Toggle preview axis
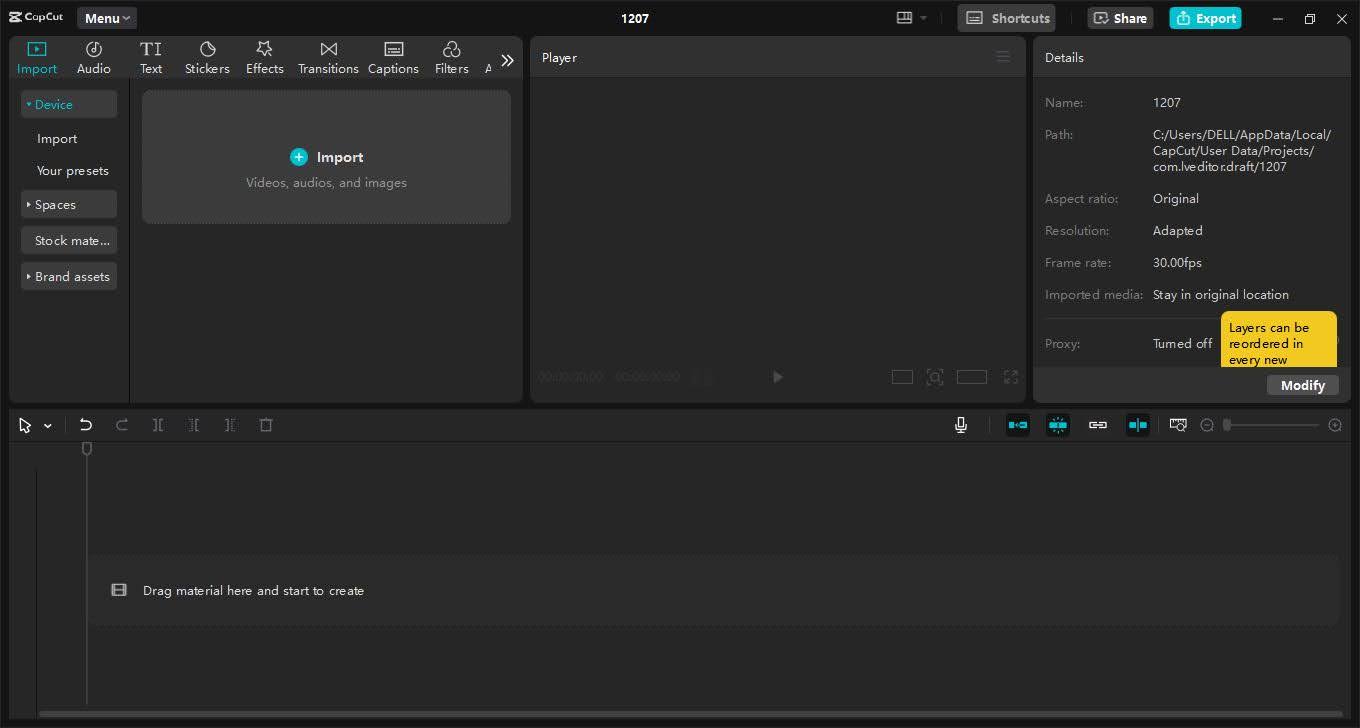This screenshot has width=1360, height=728. 1138,425
